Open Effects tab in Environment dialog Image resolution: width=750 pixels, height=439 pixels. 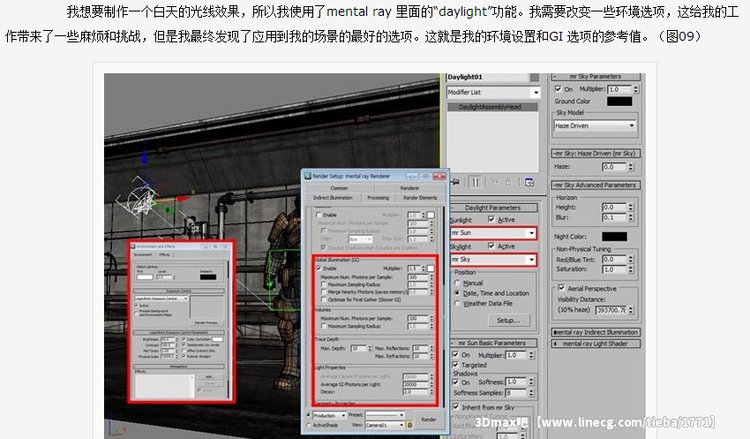(x=165, y=255)
